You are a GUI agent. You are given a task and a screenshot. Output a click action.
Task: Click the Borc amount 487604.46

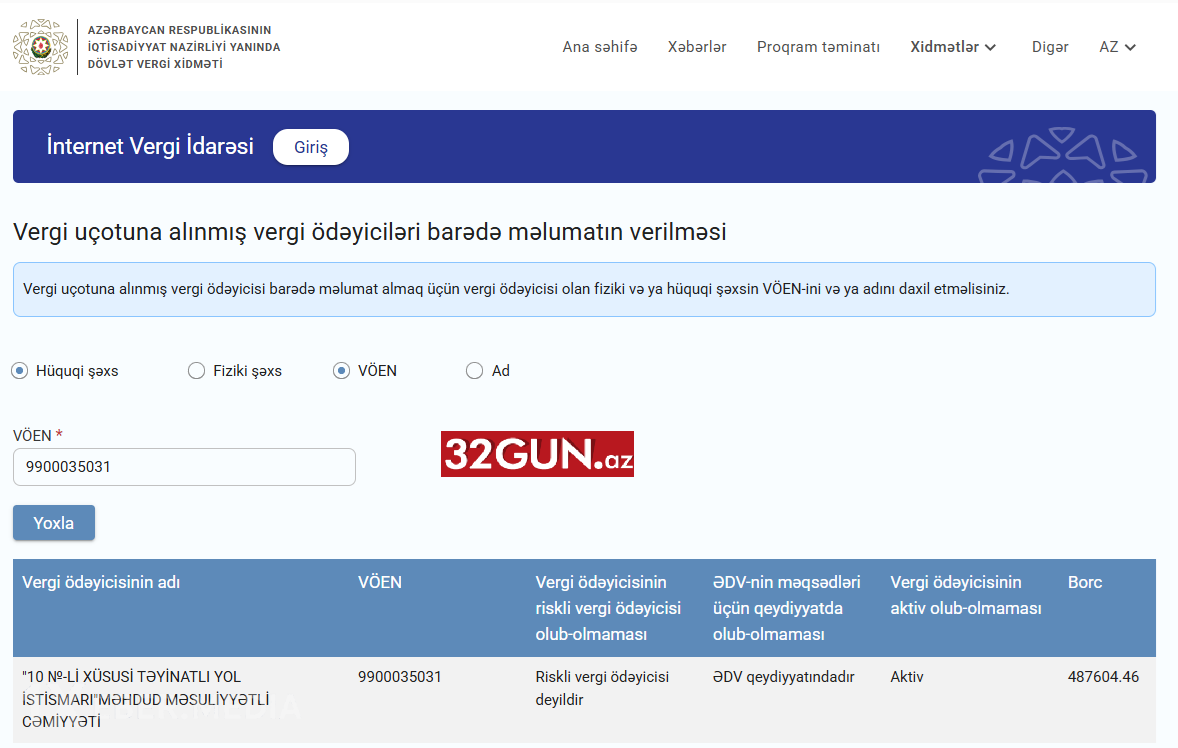tap(1103, 677)
